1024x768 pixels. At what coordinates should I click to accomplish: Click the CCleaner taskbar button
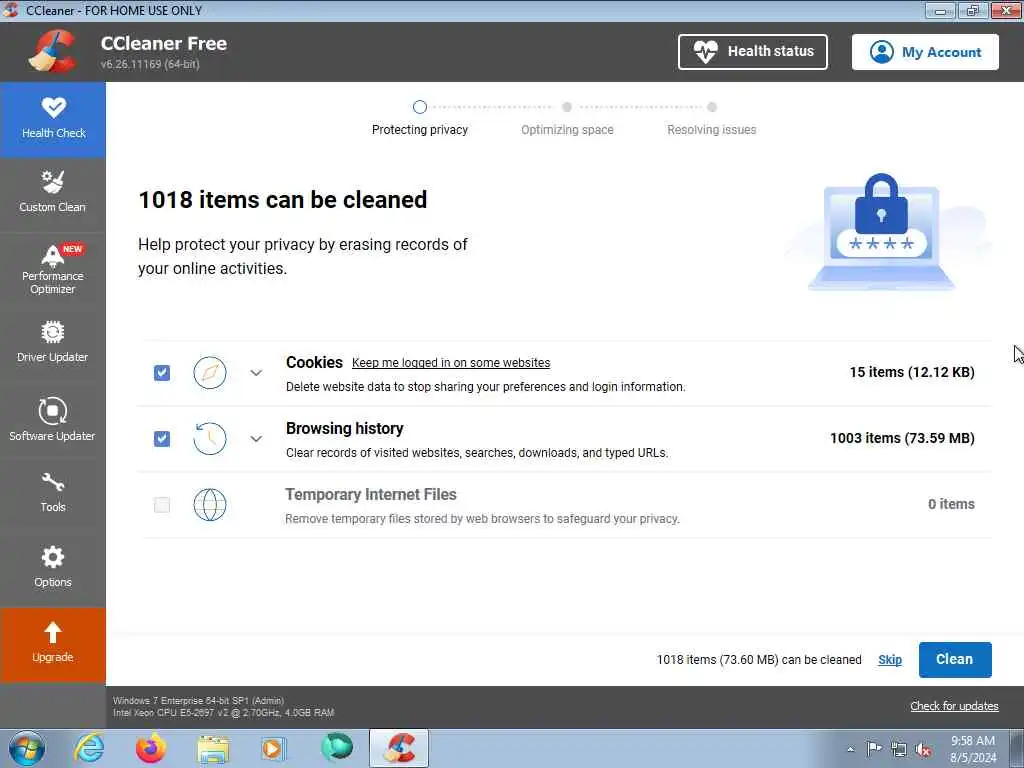[399, 748]
